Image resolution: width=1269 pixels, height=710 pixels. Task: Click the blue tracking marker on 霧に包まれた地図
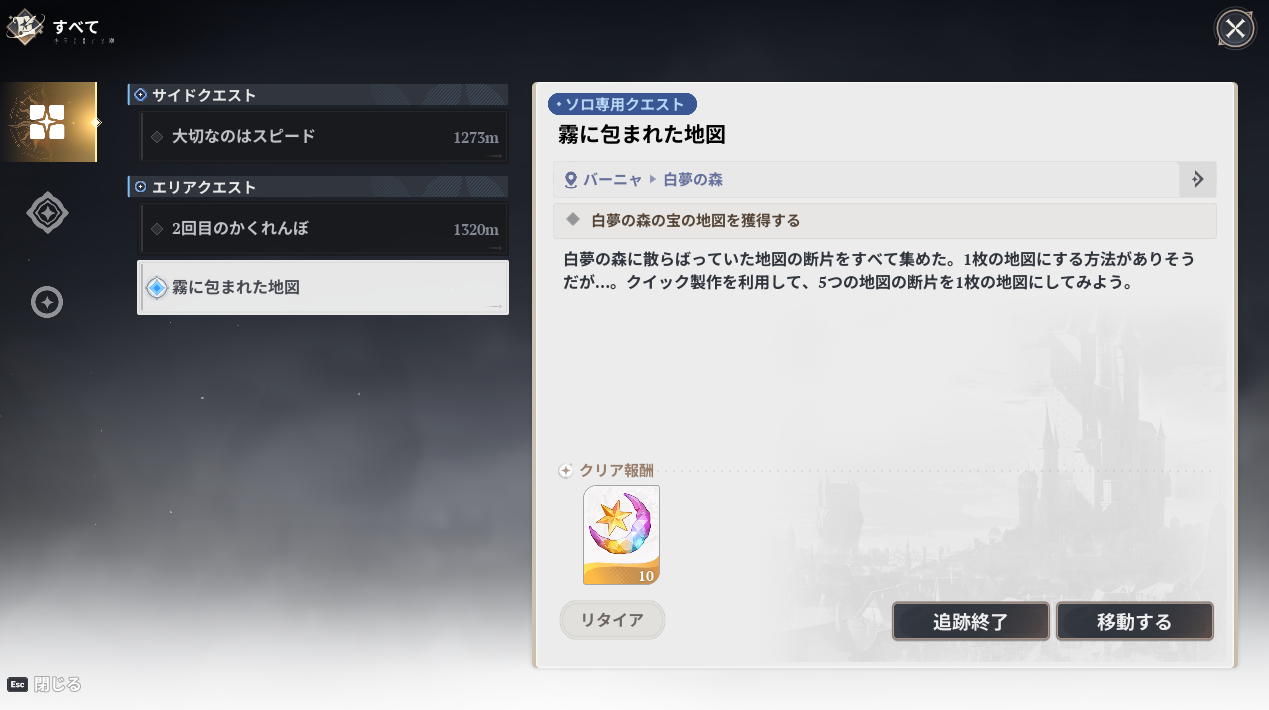click(x=157, y=288)
